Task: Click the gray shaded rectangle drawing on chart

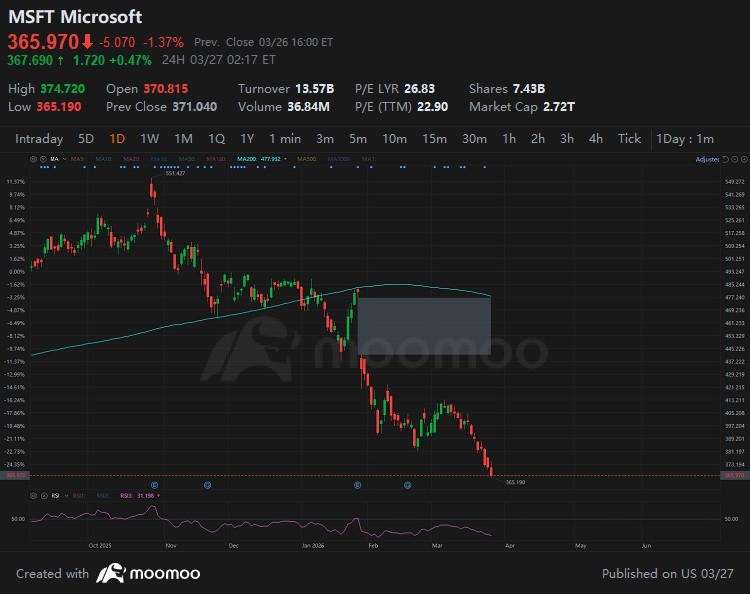Action: tap(424, 326)
